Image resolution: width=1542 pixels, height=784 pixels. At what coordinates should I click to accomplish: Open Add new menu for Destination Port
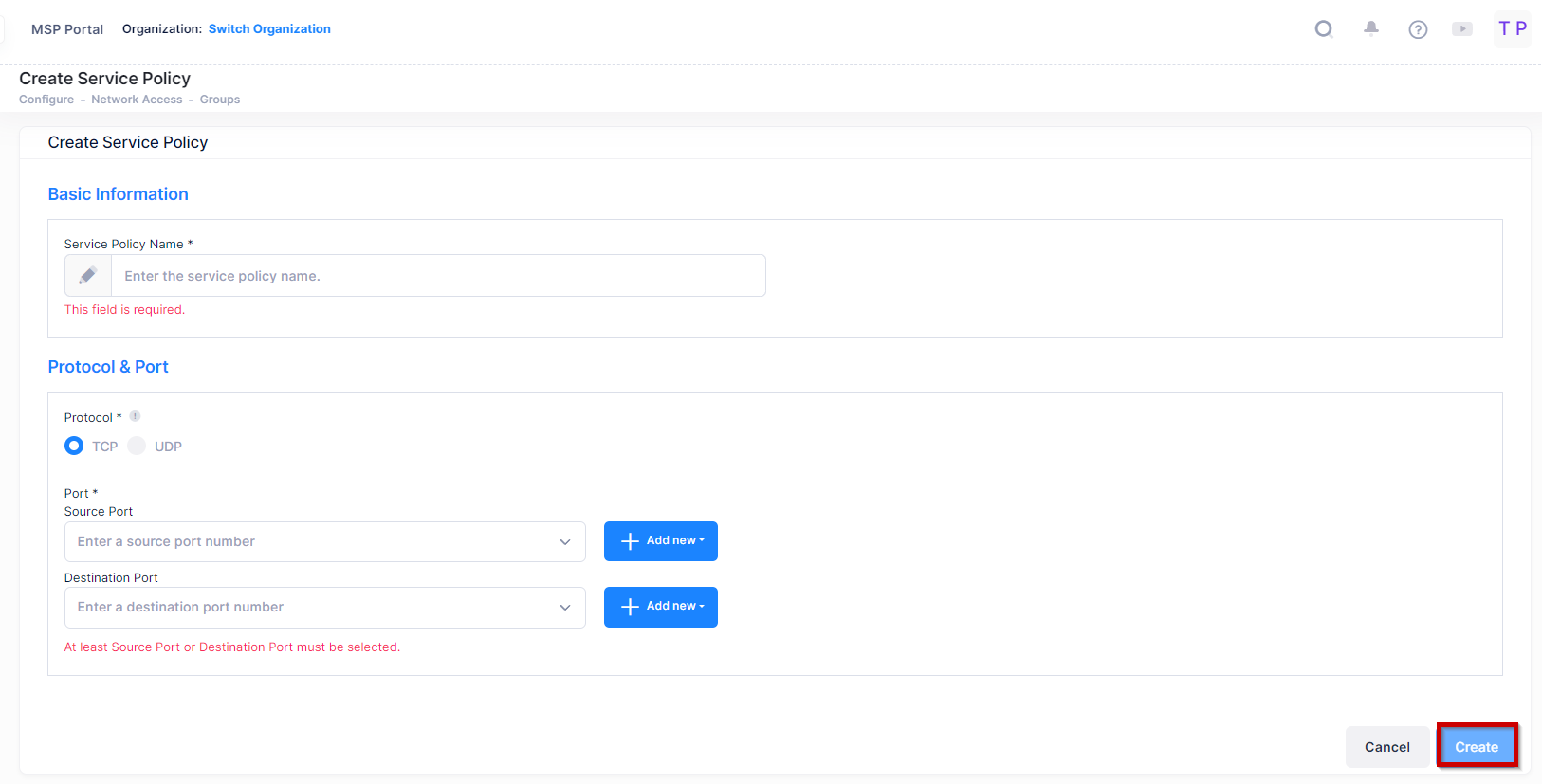[x=661, y=607]
